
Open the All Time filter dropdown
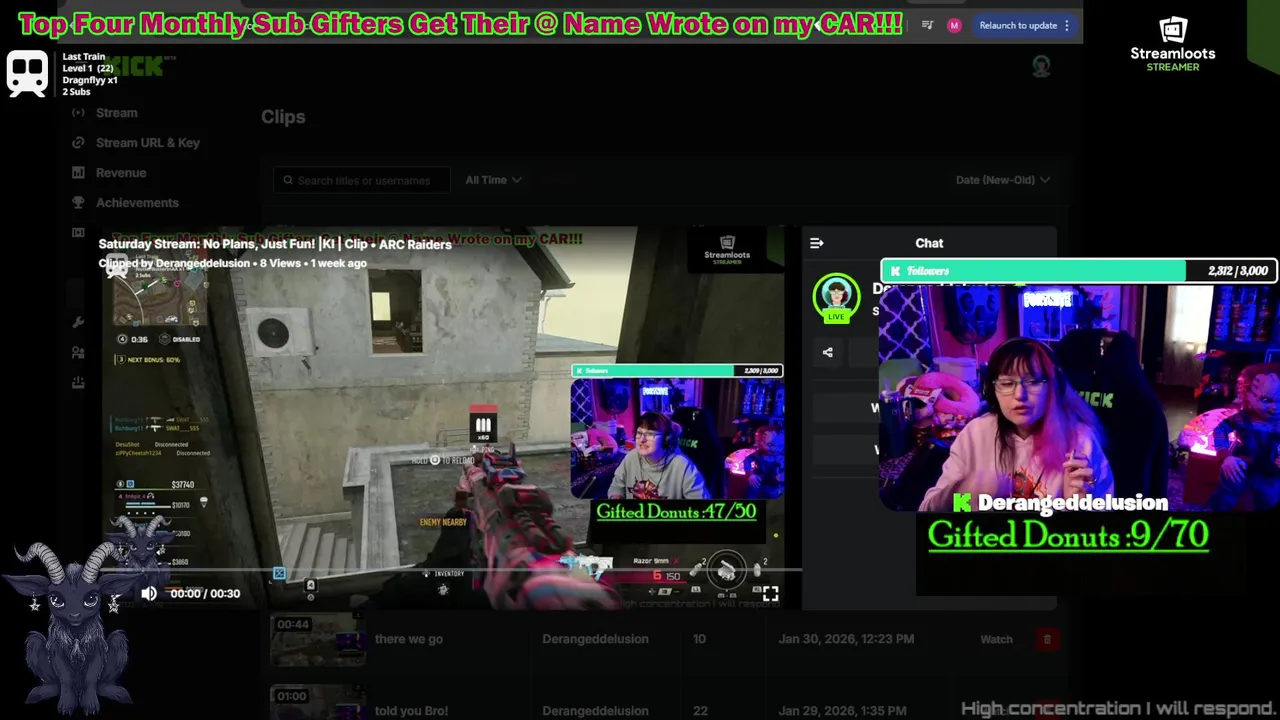[493, 180]
